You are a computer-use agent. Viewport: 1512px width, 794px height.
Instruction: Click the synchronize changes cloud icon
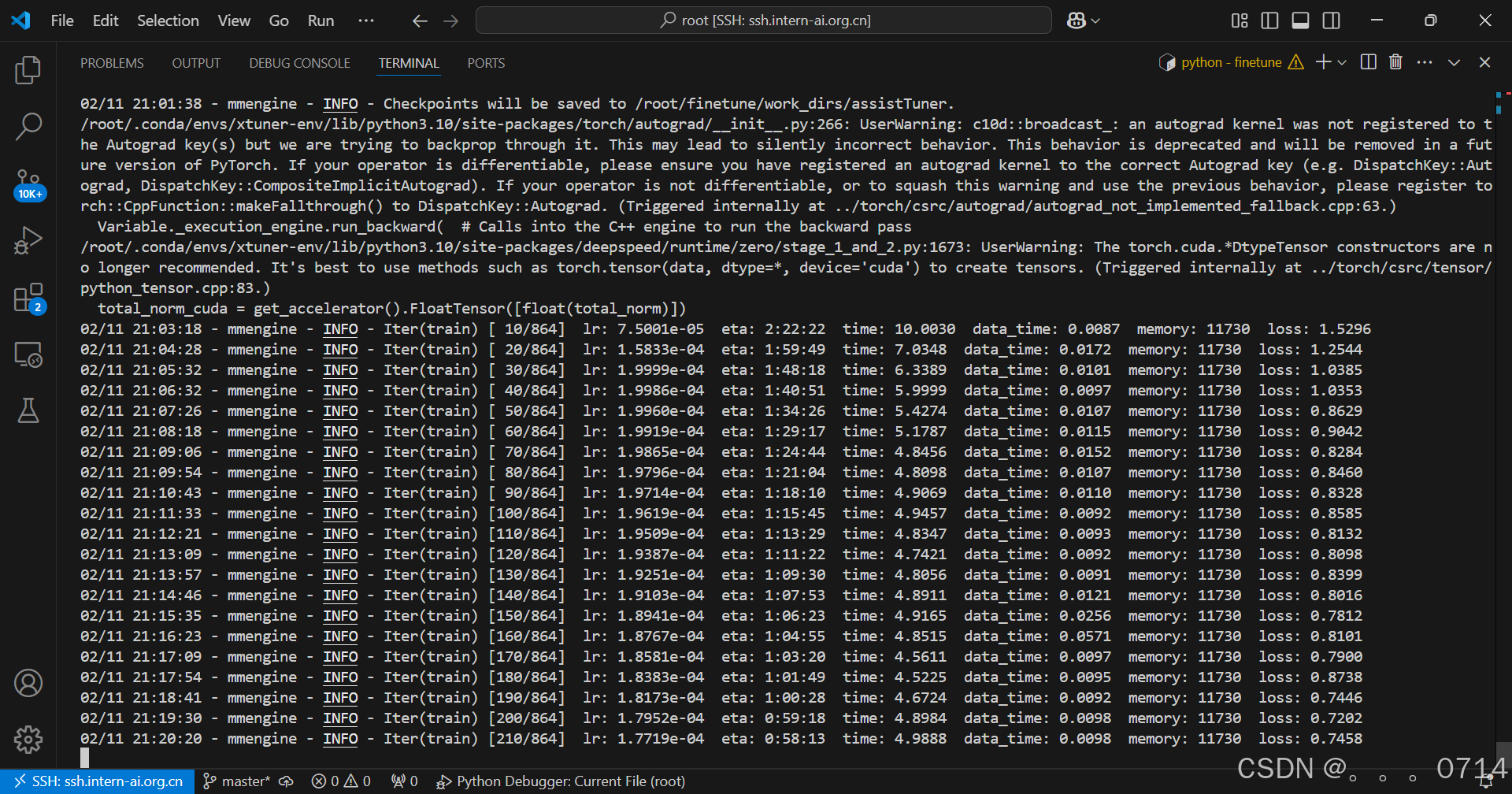click(287, 781)
